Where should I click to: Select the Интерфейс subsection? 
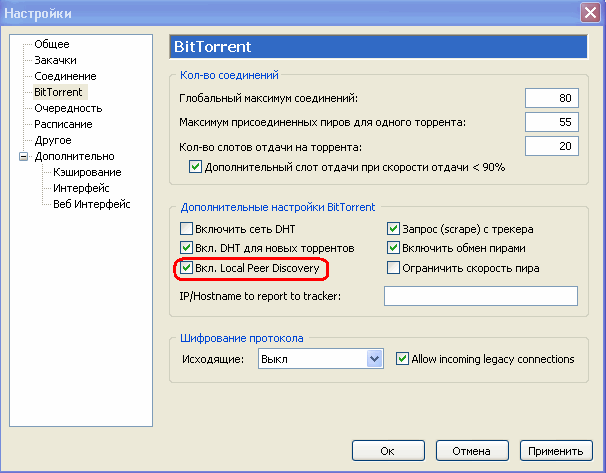tap(81, 188)
